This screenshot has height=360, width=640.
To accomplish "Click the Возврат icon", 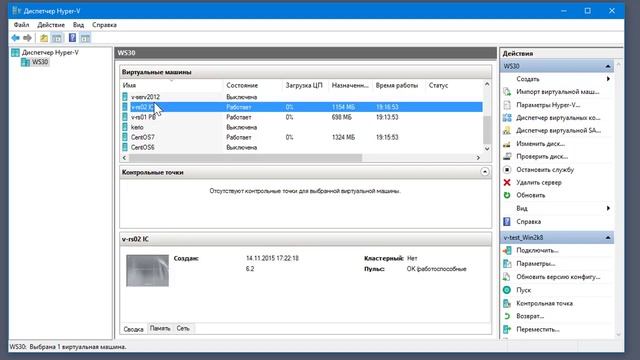I will pyautogui.click(x=507, y=316).
